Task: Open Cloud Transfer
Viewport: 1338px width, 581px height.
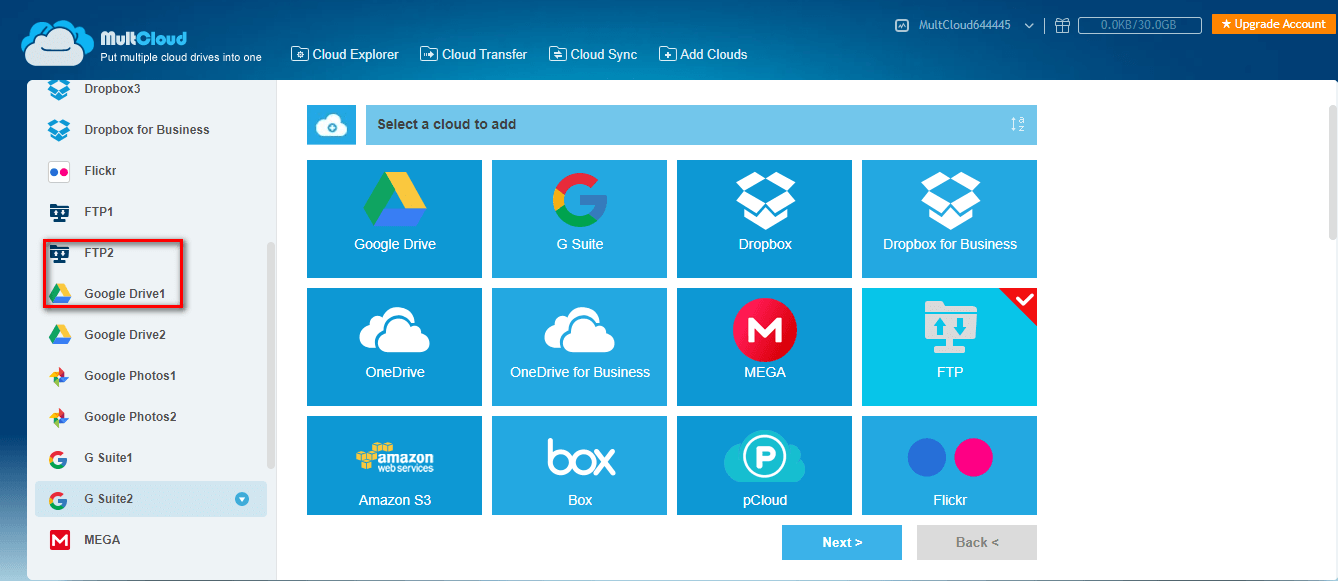Action: click(473, 54)
